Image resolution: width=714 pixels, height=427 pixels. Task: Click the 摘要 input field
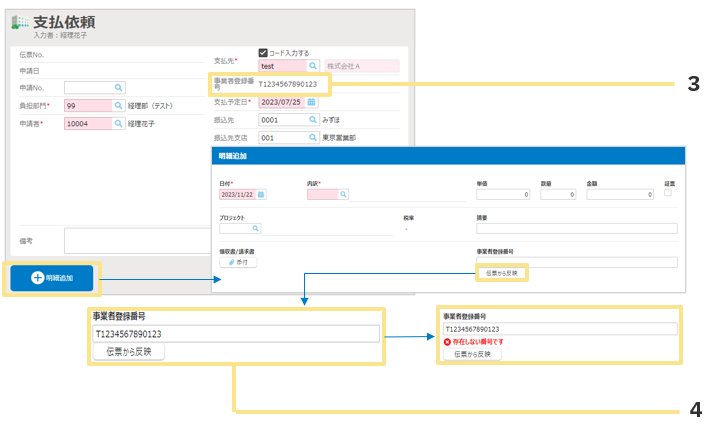click(576, 229)
